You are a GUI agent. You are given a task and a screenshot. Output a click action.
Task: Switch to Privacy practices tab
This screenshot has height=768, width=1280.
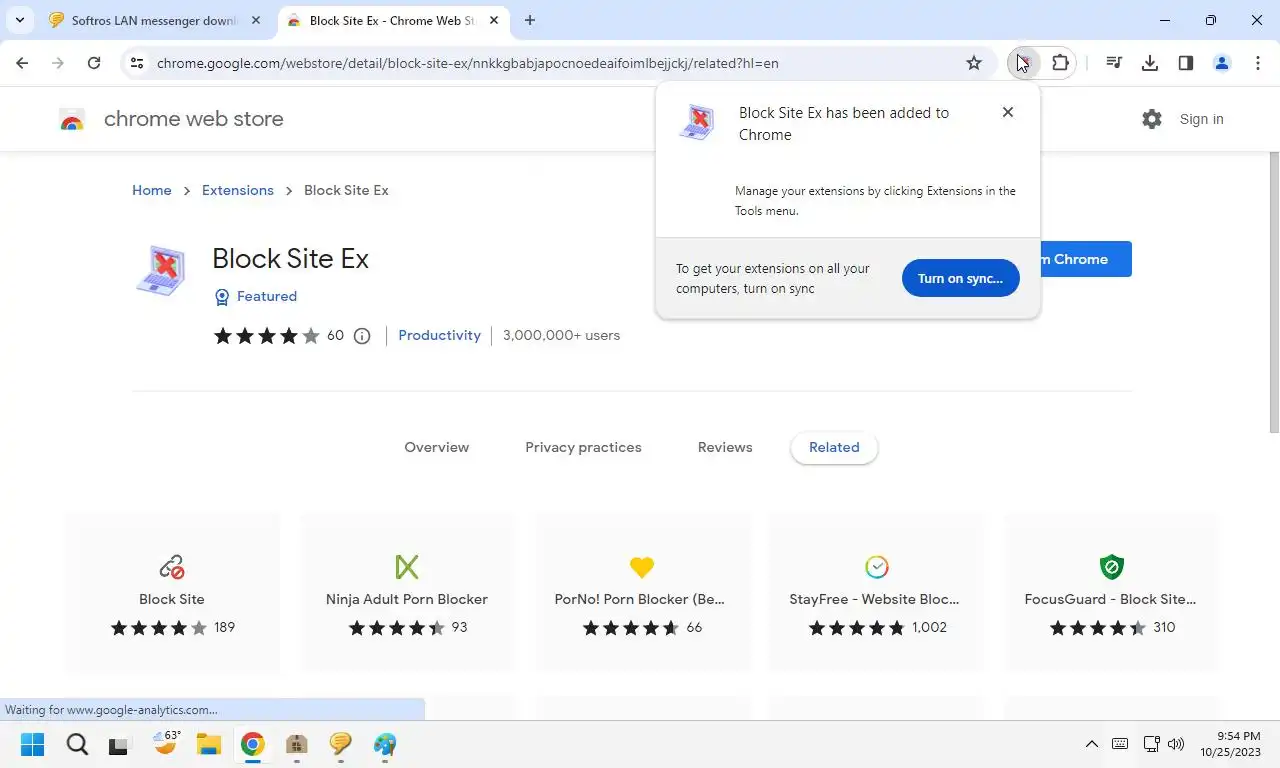pyautogui.click(x=583, y=447)
